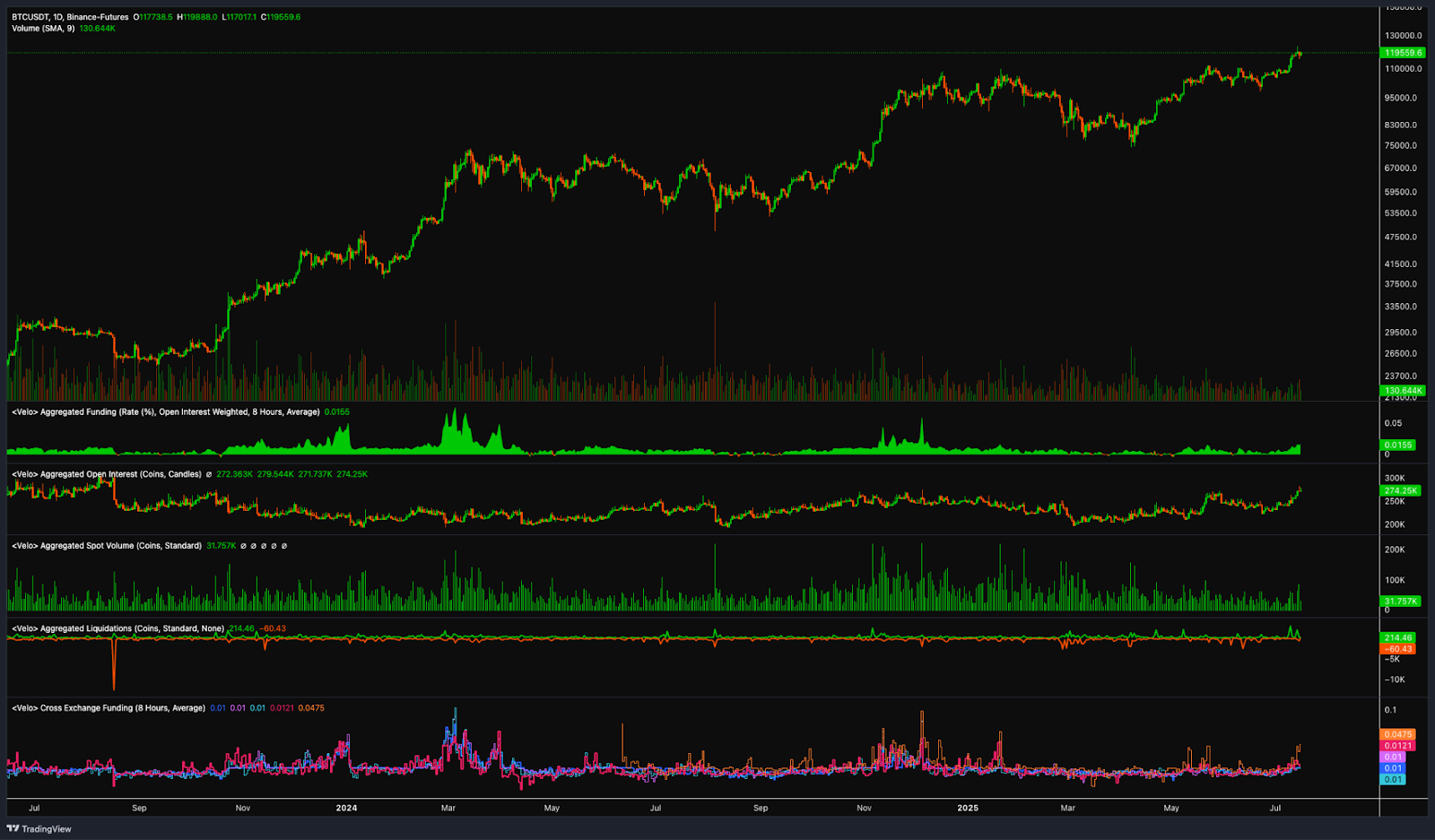The image size is (1435, 840).
Task: Click the green 214.46 liquidations scale tag
Action: click(x=1398, y=638)
